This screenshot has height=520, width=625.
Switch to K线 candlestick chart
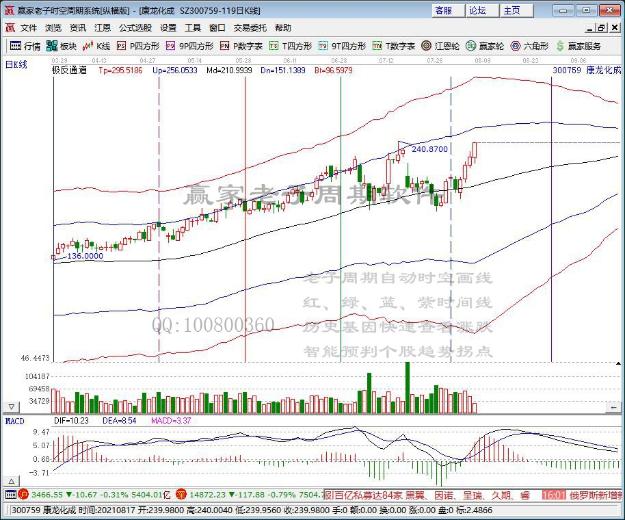point(96,46)
